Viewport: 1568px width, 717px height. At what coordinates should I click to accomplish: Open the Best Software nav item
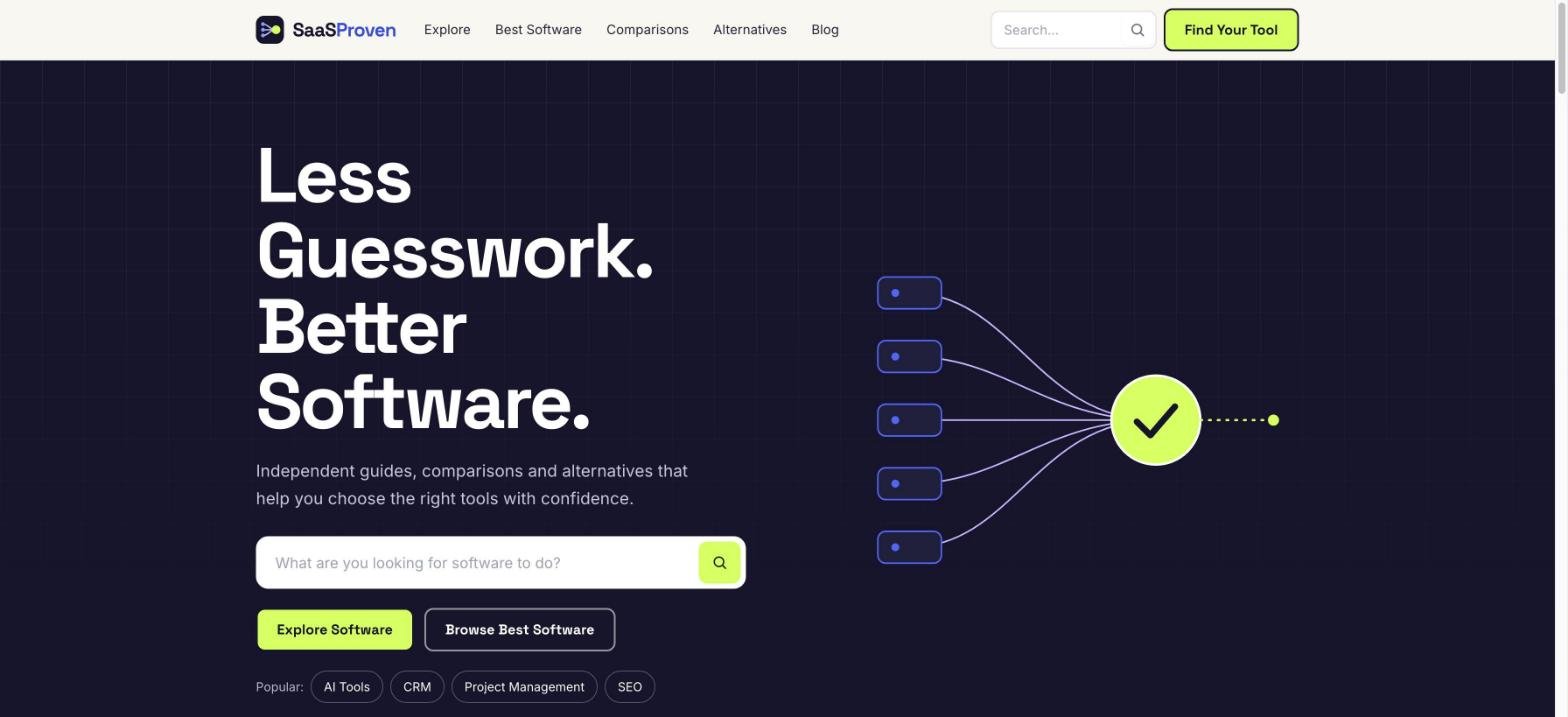pyautogui.click(x=538, y=30)
